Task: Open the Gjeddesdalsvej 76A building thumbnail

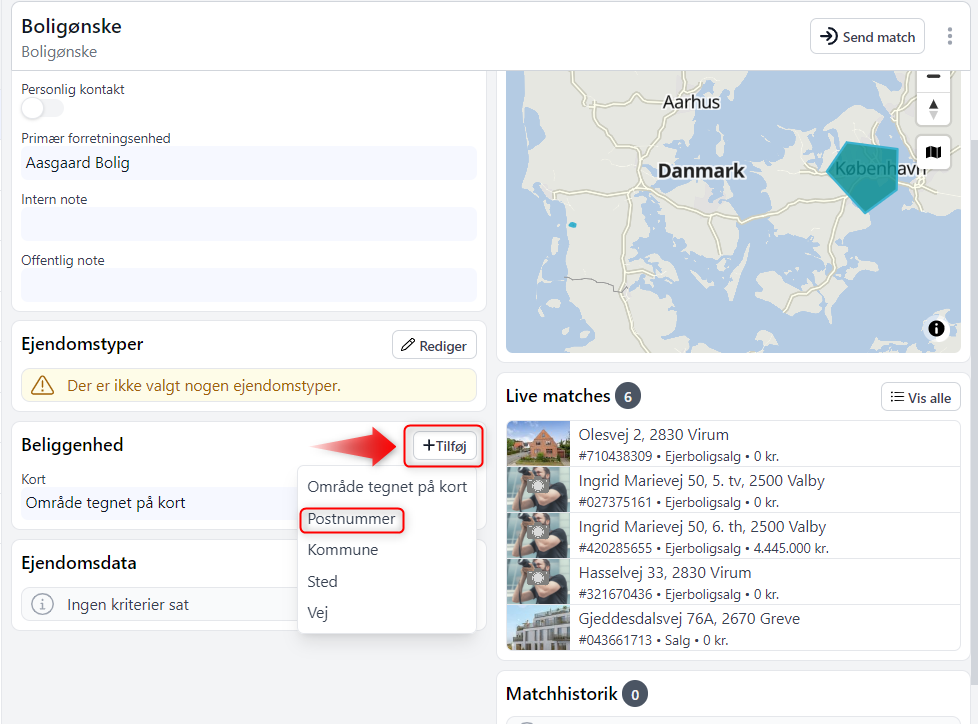Action: click(538, 628)
